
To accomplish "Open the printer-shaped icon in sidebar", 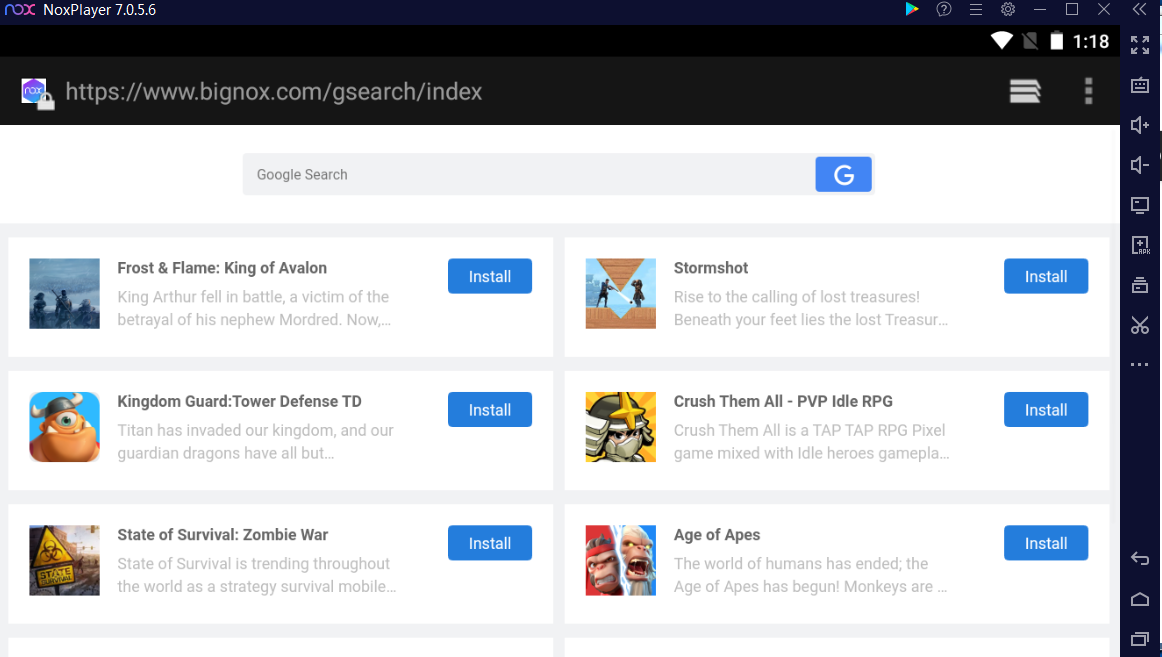I will pyautogui.click(x=1140, y=284).
